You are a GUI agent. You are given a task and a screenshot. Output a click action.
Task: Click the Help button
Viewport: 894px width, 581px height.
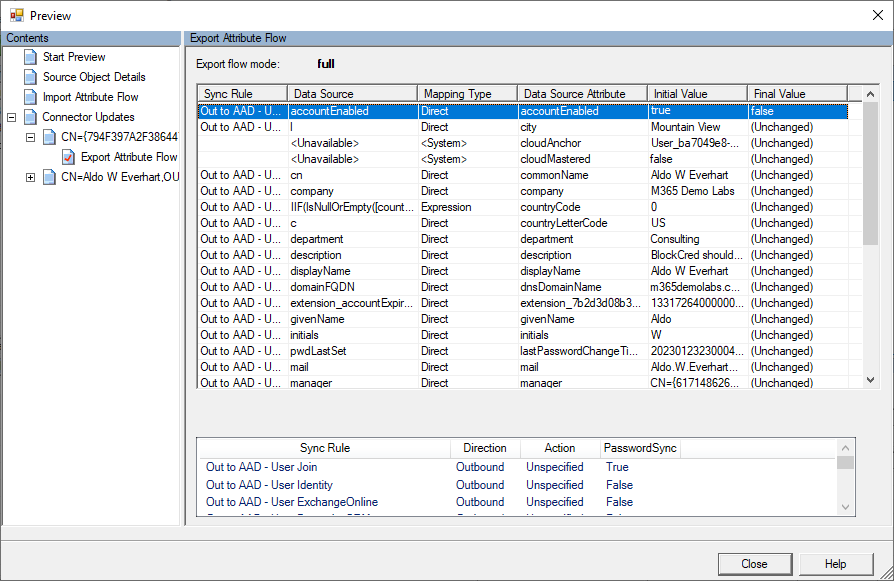(835, 564)
